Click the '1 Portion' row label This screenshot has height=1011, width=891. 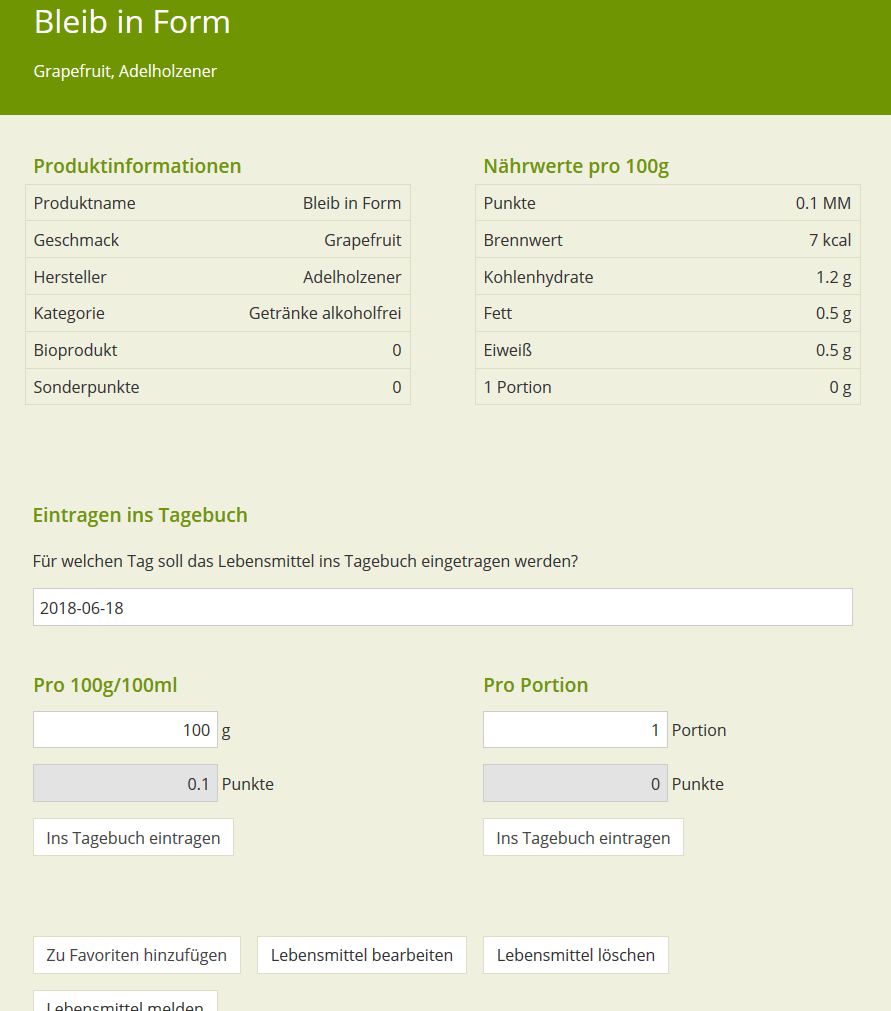[518, 387]
